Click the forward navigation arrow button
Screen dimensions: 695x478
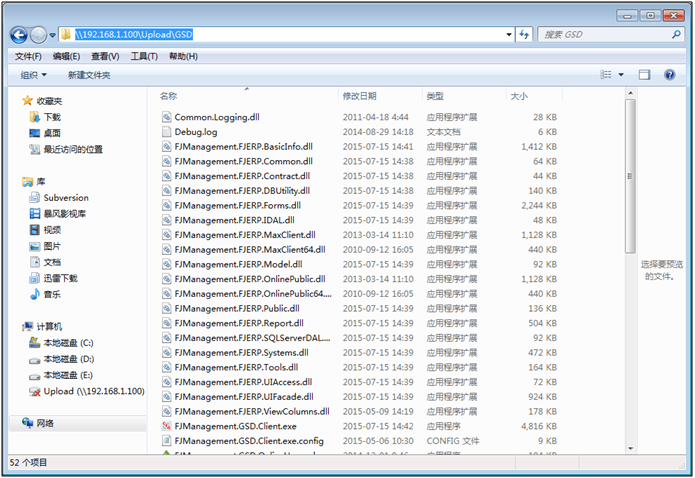tap(38, 35)
